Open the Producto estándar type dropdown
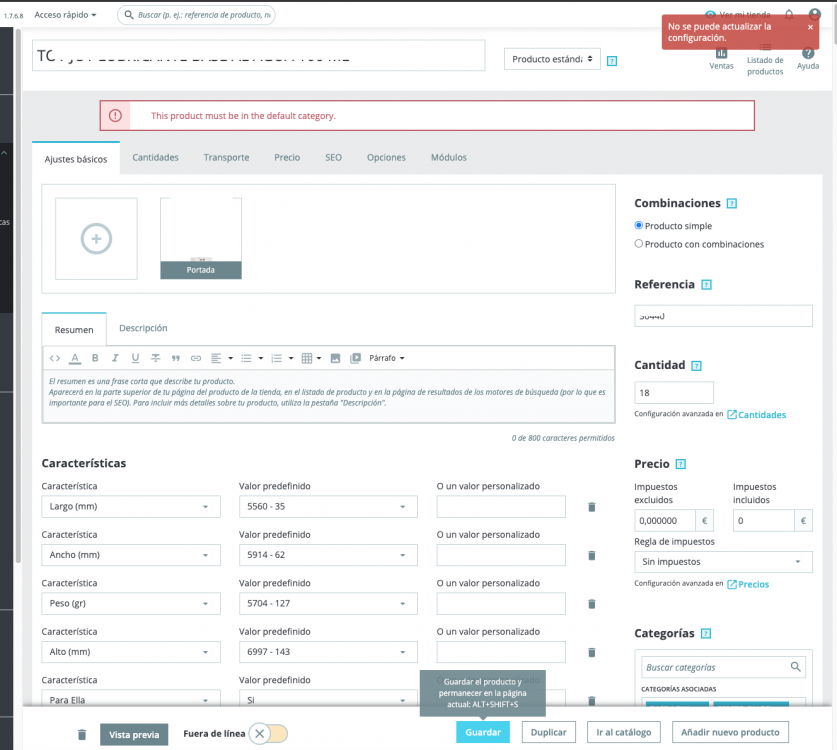Image resolution: width=837 pixels, height=750 pixels. [552, 59]
